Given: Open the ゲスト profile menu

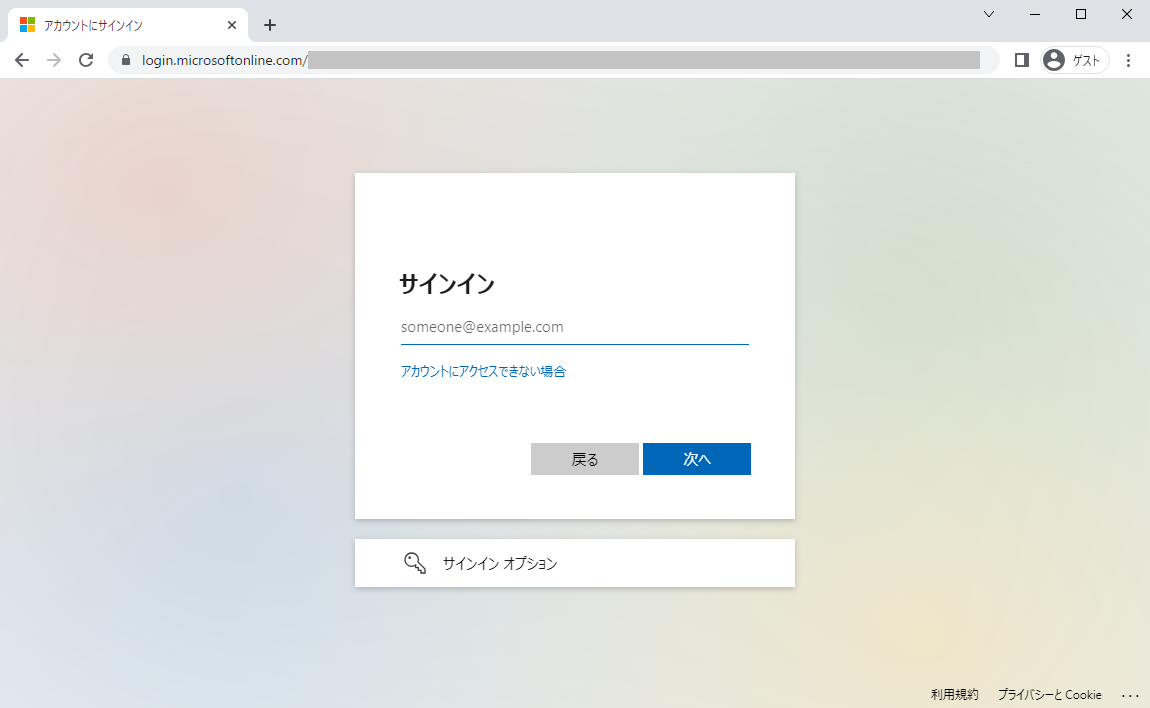Looking at the screenshot, I should (x=1074, y=60).
